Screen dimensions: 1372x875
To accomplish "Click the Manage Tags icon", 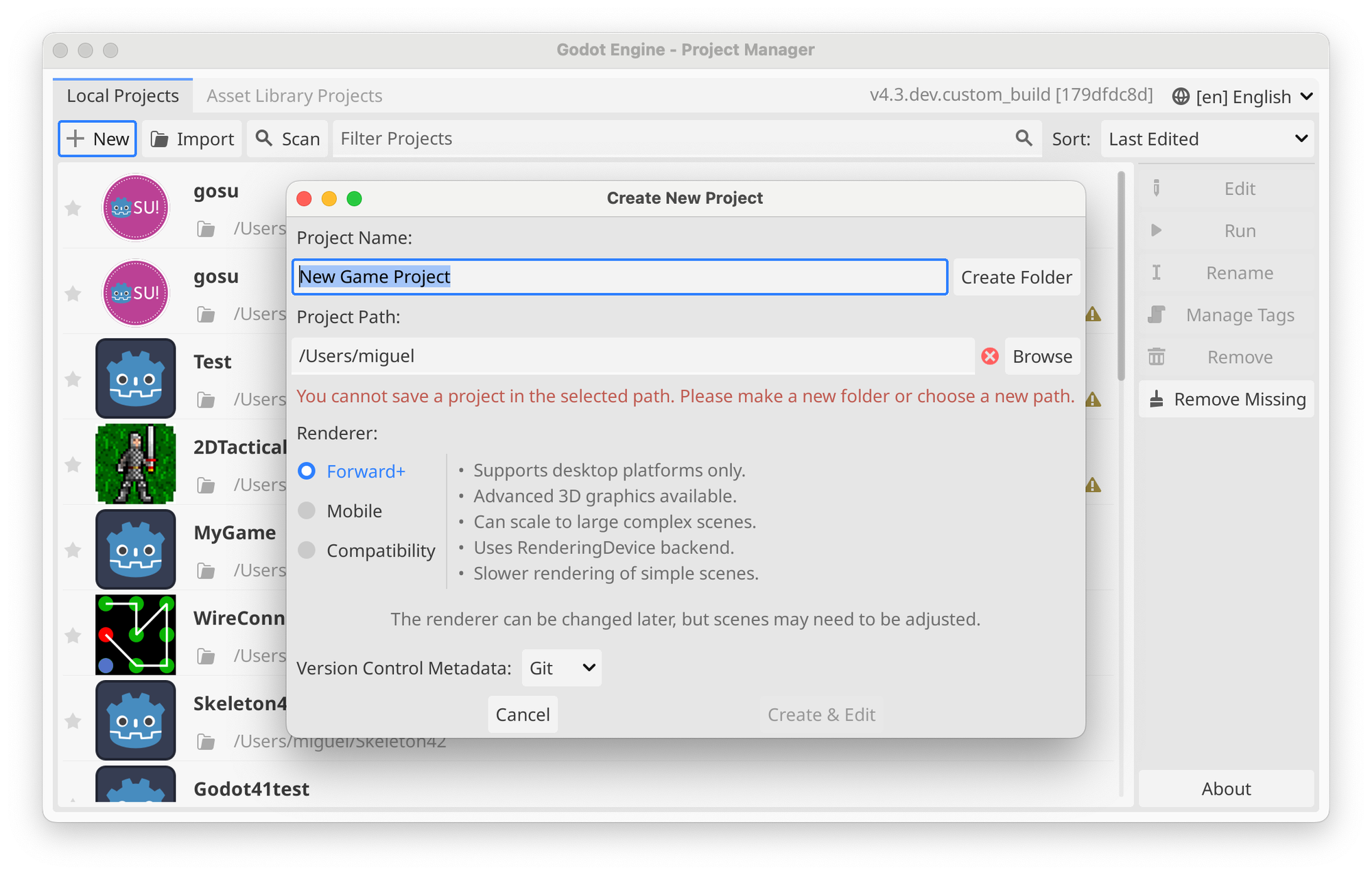I will [1157, 314].
